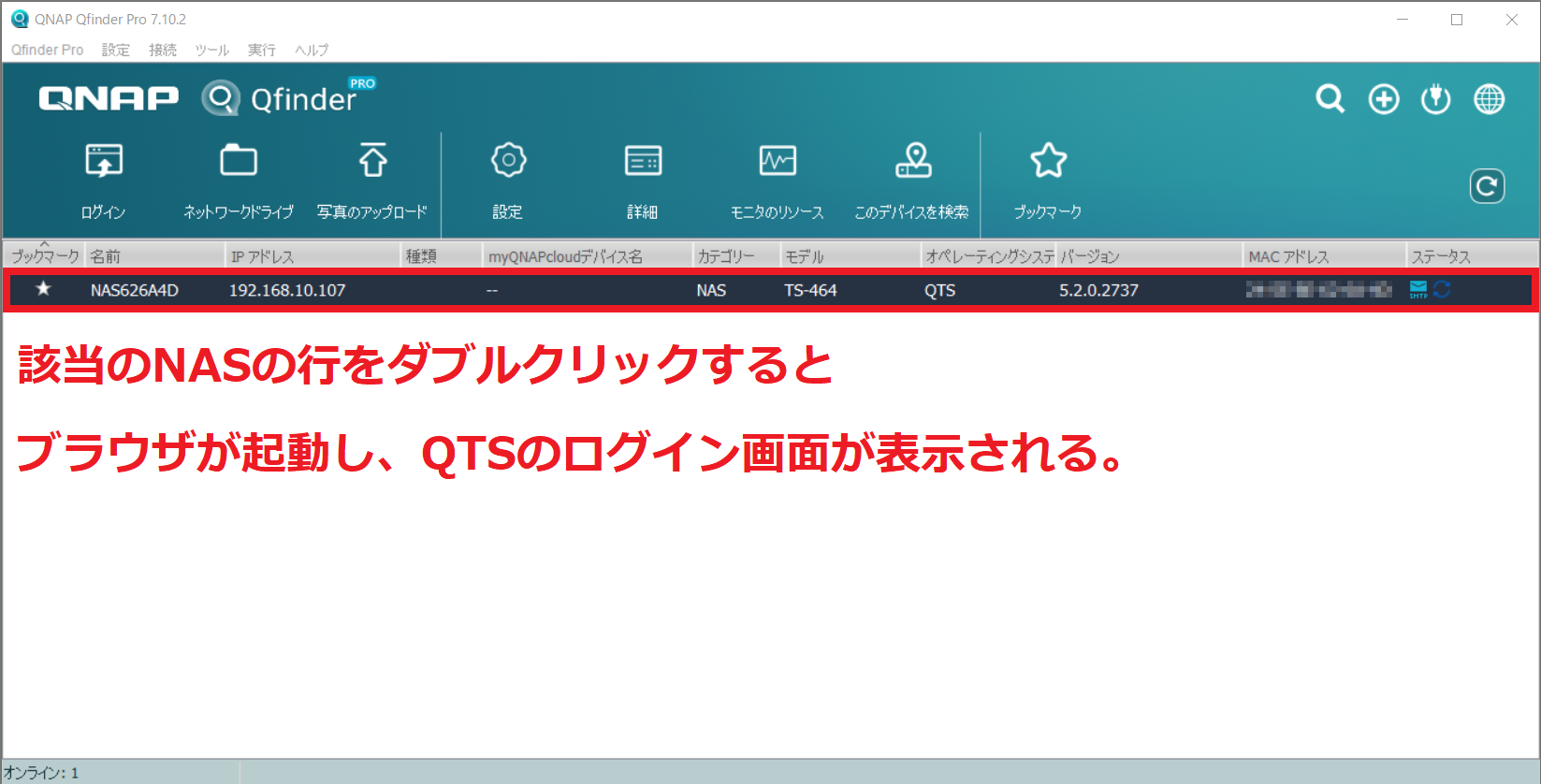Click the power plug icon
The image size is (1541, 784).
click(x=1436, y=98)
